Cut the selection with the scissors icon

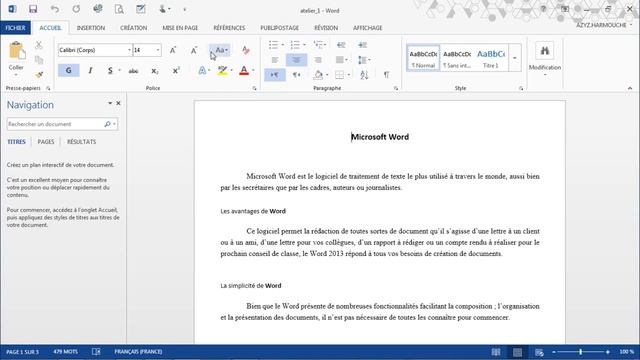click(x=39, y=45)
